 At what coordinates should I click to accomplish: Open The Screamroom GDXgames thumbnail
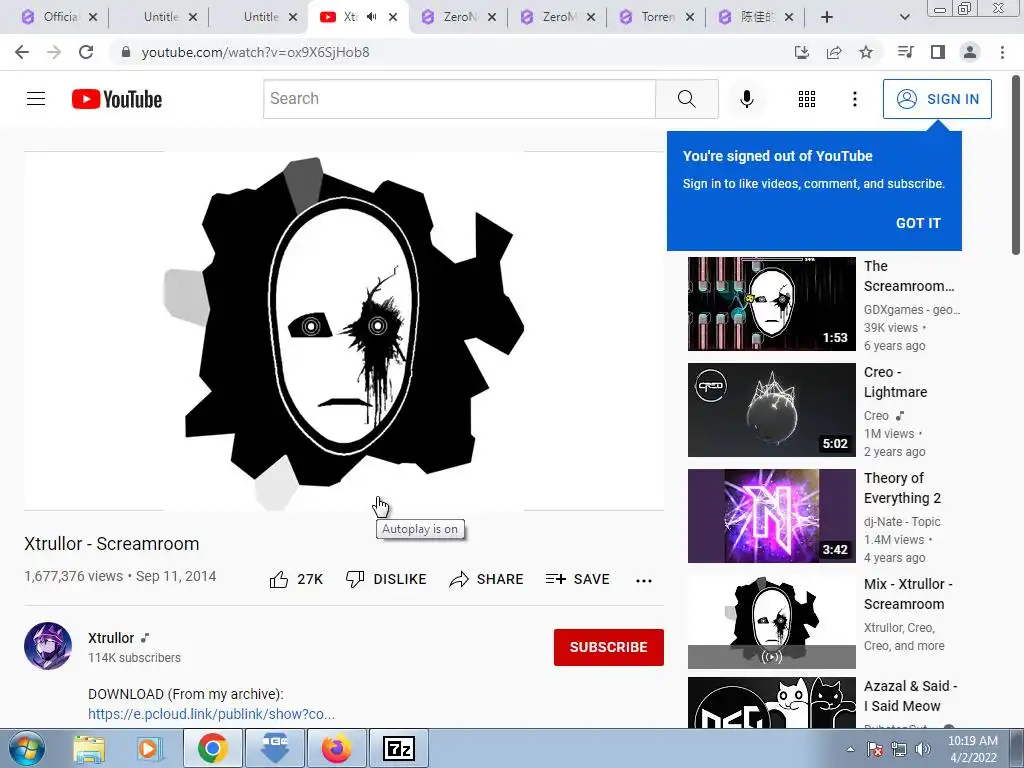coord(771,304)
